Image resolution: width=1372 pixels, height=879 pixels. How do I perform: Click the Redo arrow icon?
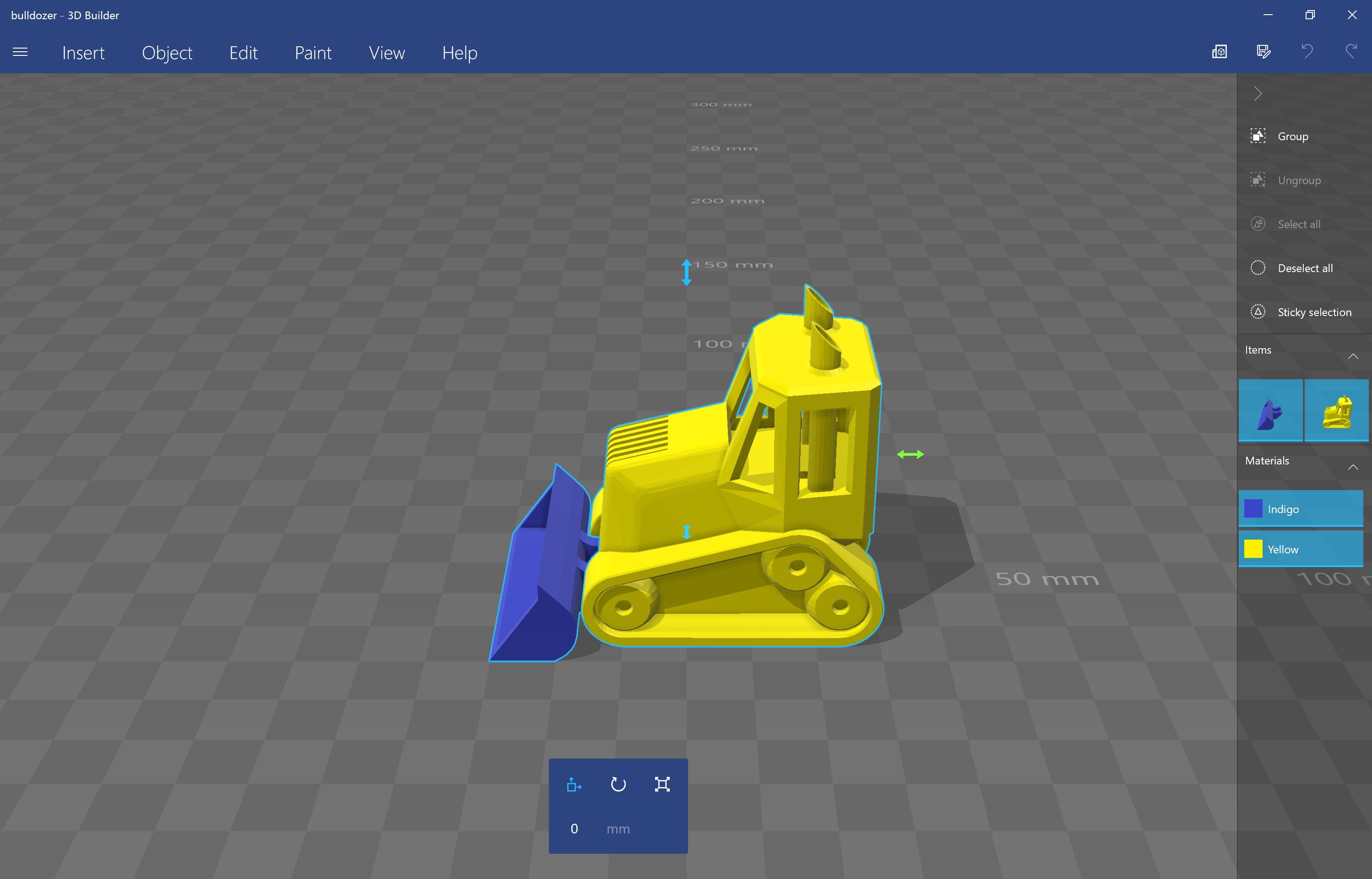[1351, 52]
